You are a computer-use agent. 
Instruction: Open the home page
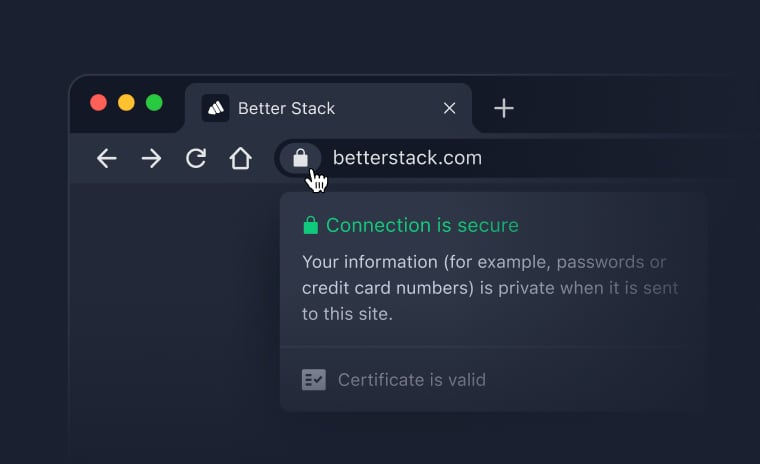pyautogui.click(x=240, y=158)
